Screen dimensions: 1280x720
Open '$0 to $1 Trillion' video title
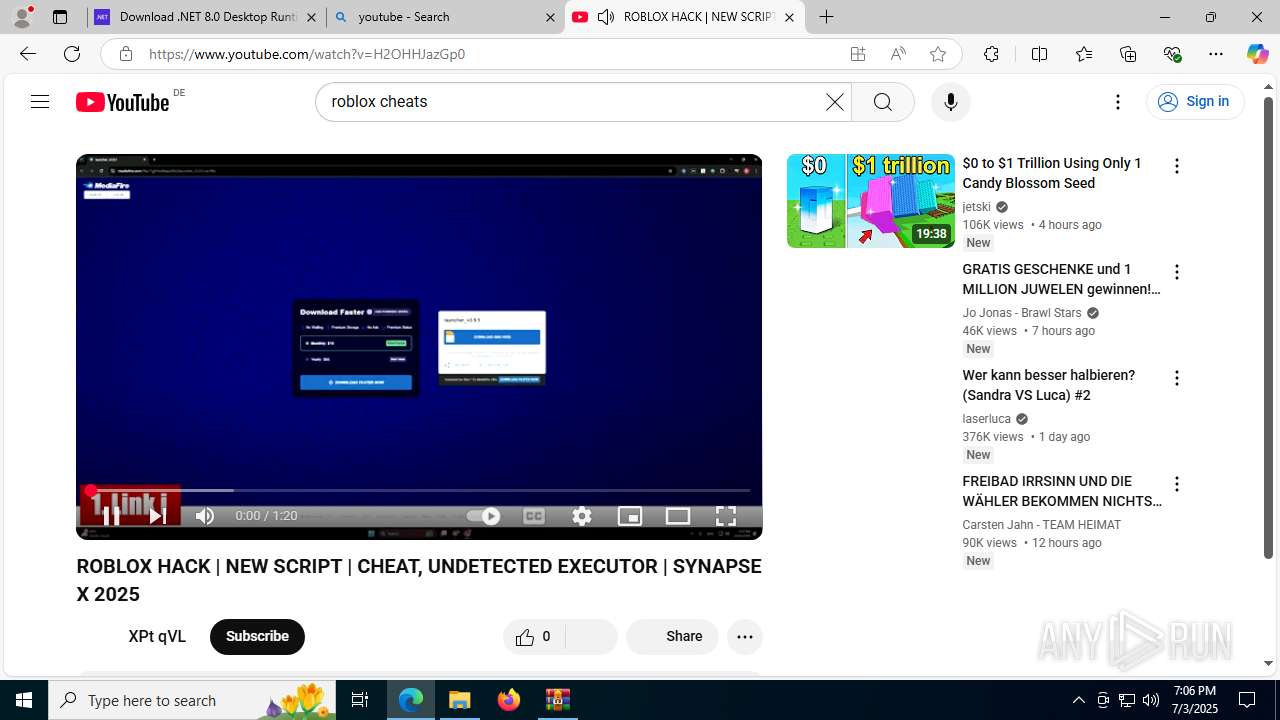click(1052, 173)
